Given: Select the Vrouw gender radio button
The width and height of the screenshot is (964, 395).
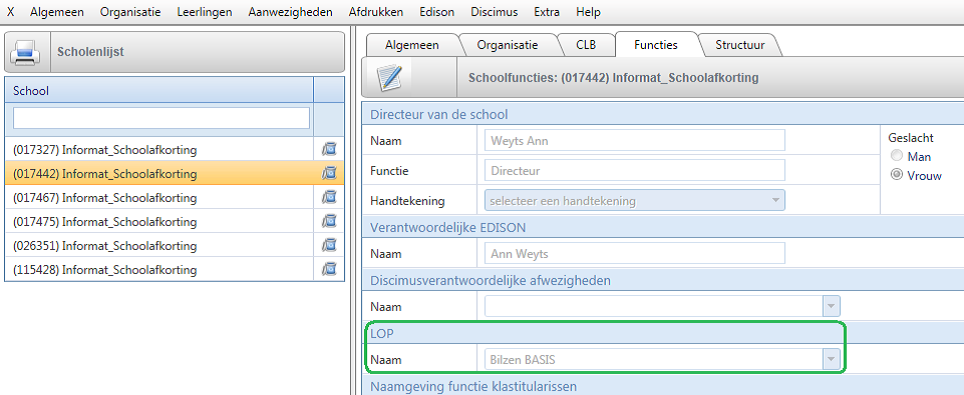Looking at the screenshot, I should pyautogui.click(x=896, y=175).
